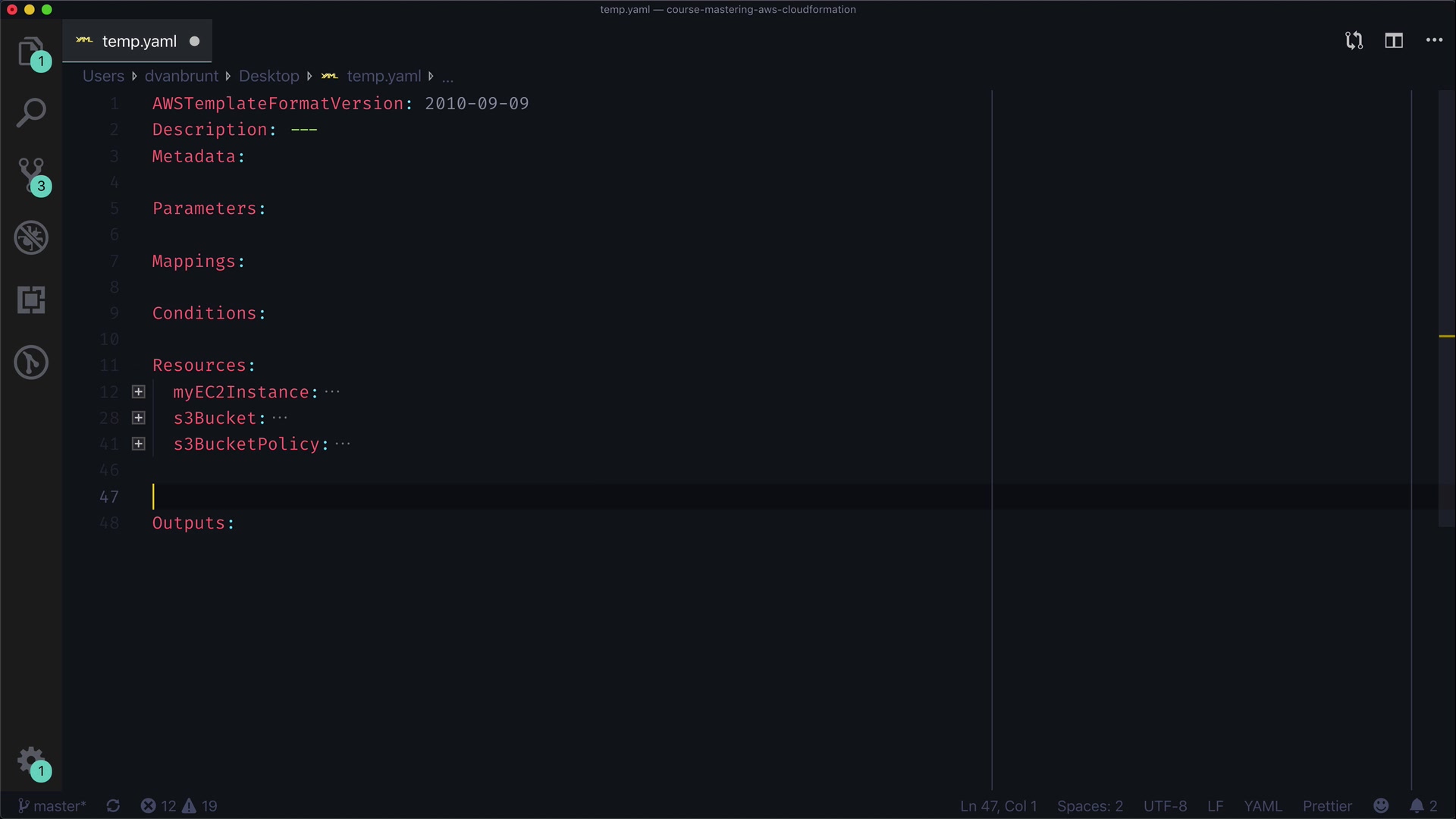Open the Explorer view in activity bar
This screenshot has width=1456, height=819.
[30, 52]
